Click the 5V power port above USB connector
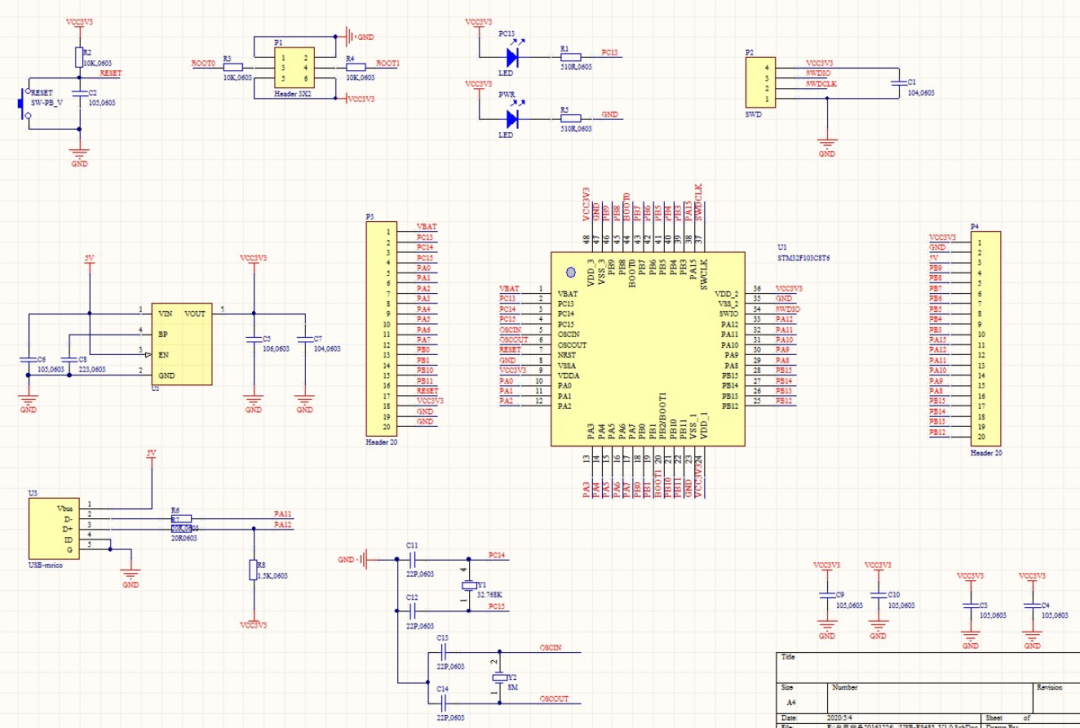The height and width of the screenshot is (728, 1080). (x=151, y=454)
